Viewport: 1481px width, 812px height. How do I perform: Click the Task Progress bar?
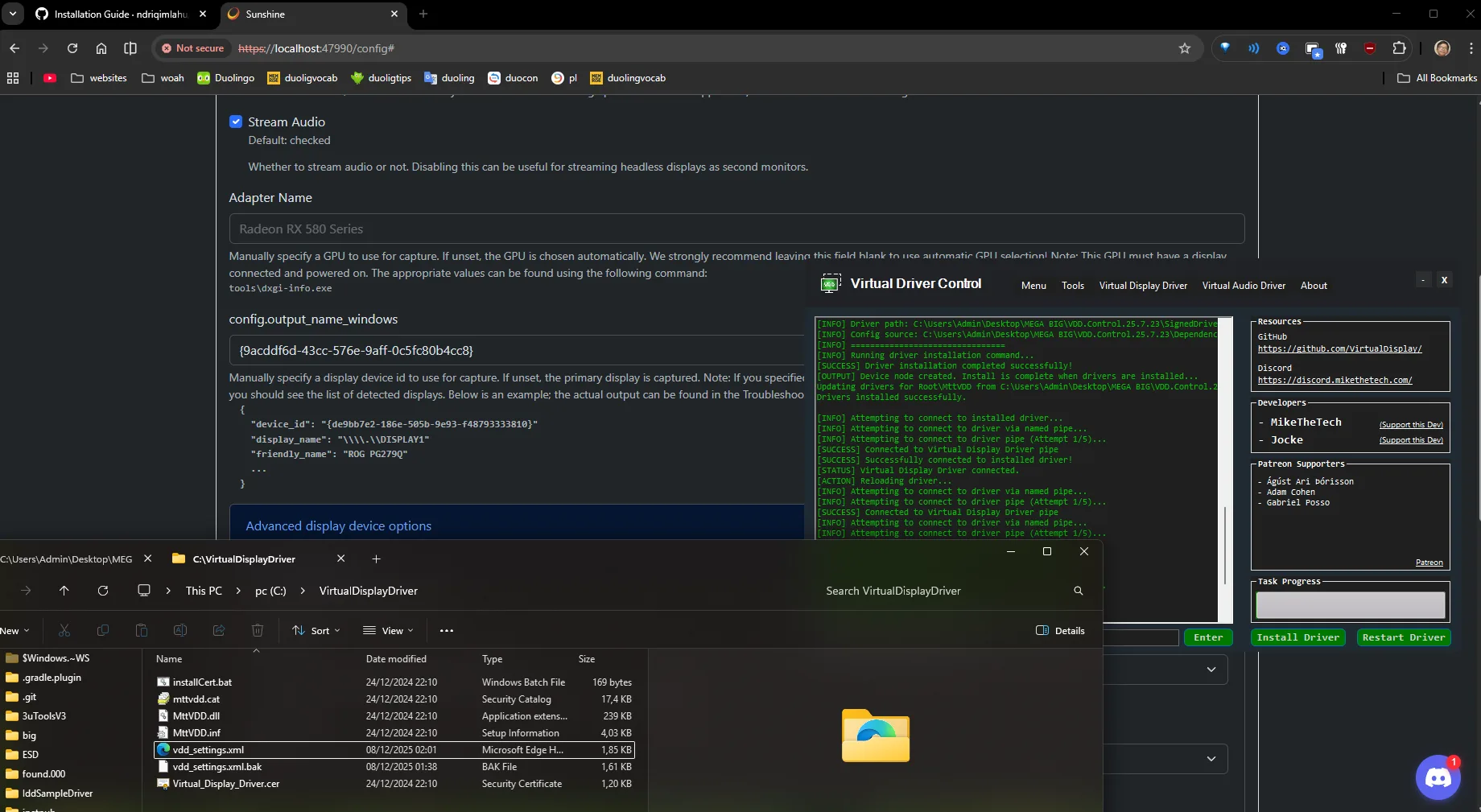click(1350, 605)
